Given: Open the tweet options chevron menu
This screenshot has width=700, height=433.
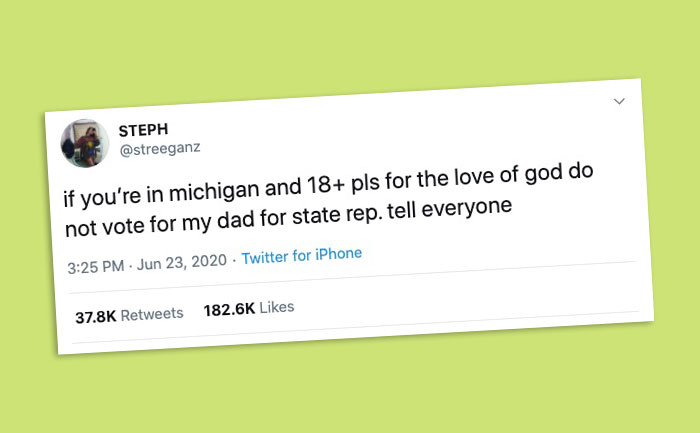Looking at the screenshot, I should pyautogui.click(x=619, y=101).
